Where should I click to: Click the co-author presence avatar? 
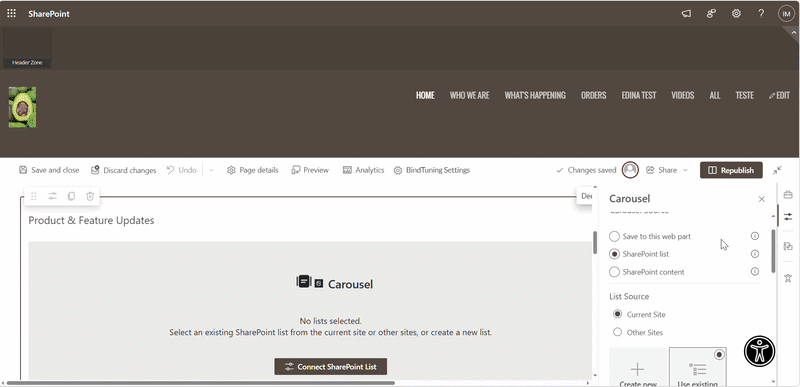(631, 170)
